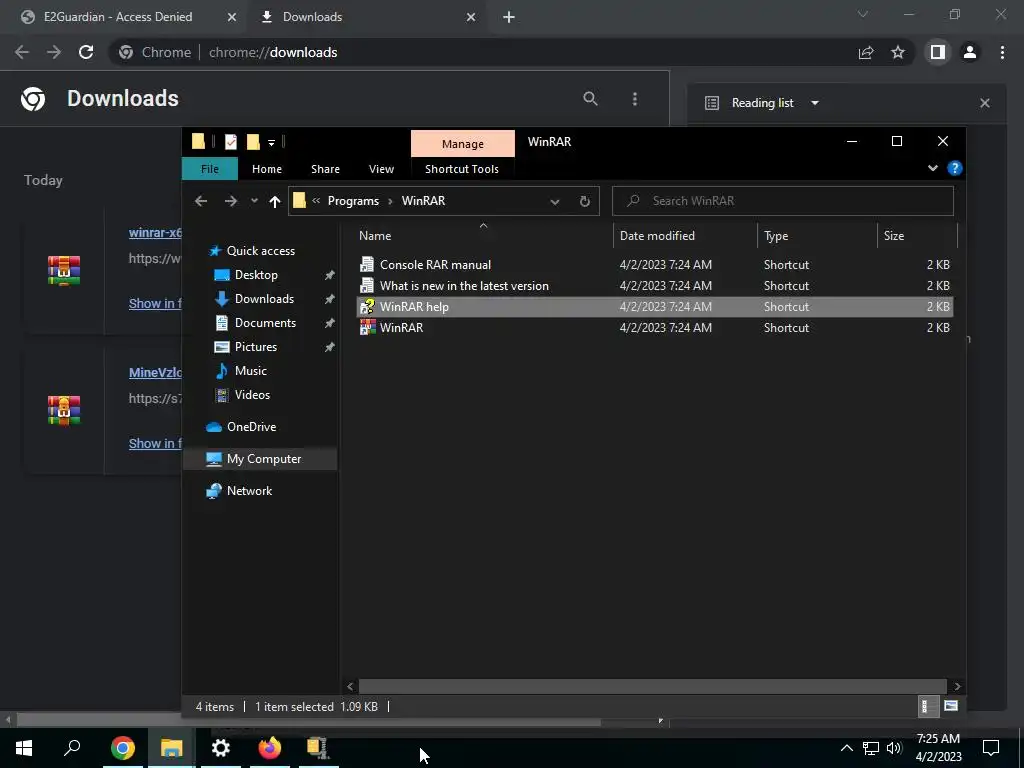
Task: Click the WinRAR application shortcut icon
Action: click(x=368, y=327)
